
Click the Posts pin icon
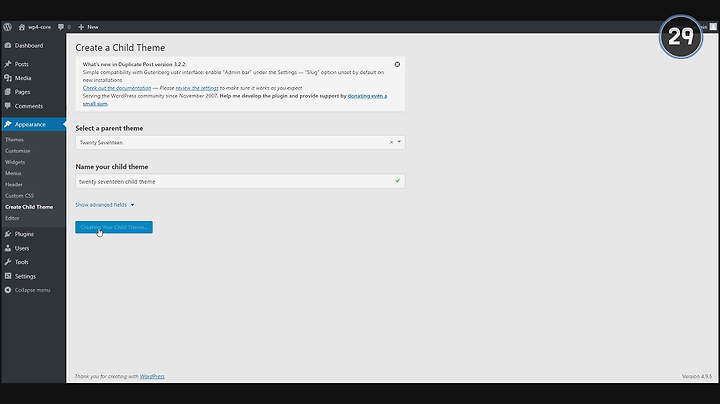point(8,64)
